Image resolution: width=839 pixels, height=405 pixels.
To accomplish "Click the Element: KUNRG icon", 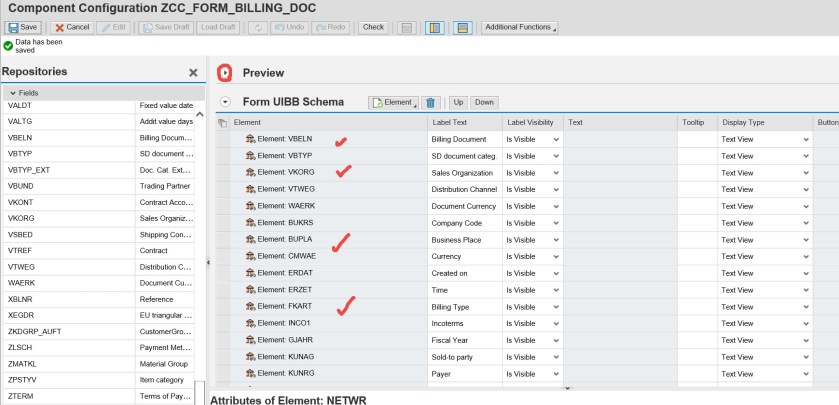I will 250,373.
